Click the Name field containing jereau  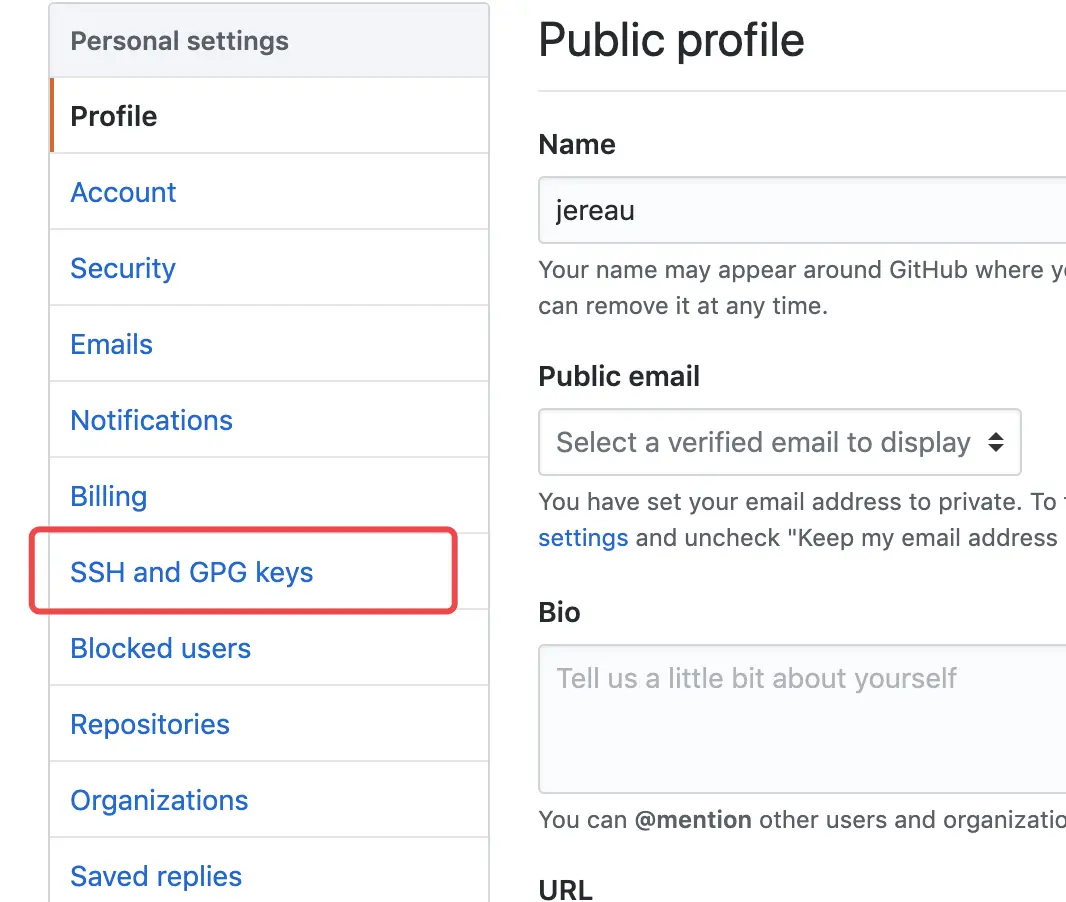[800, 210]
